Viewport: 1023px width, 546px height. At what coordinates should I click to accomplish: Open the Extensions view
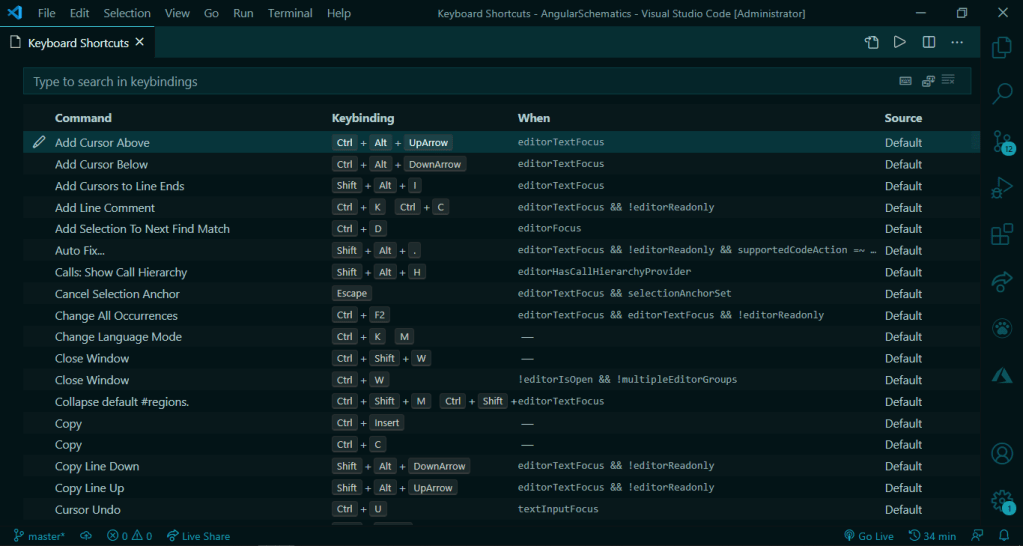point(1001,235)
